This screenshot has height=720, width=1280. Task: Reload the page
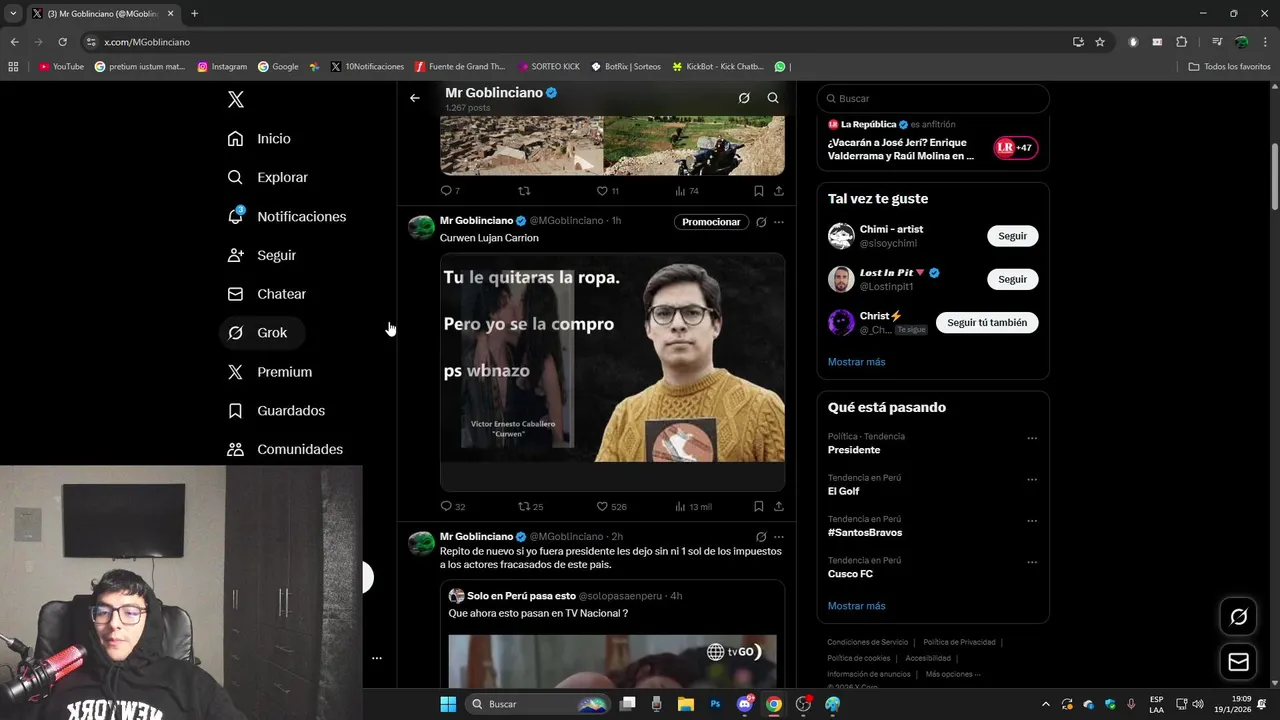point(62,42)
